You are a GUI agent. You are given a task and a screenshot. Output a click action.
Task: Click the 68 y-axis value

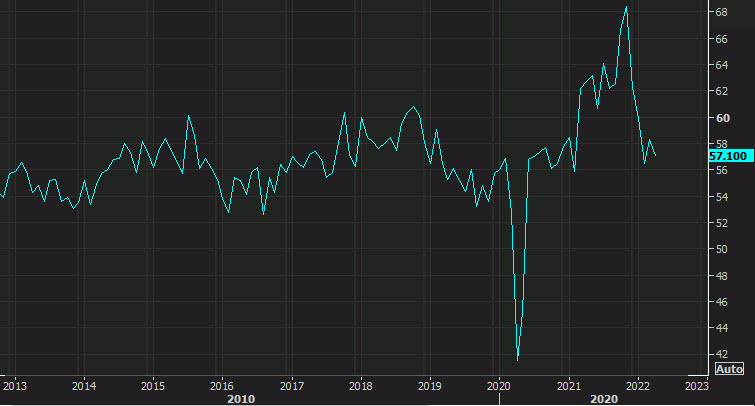(721, 12)
